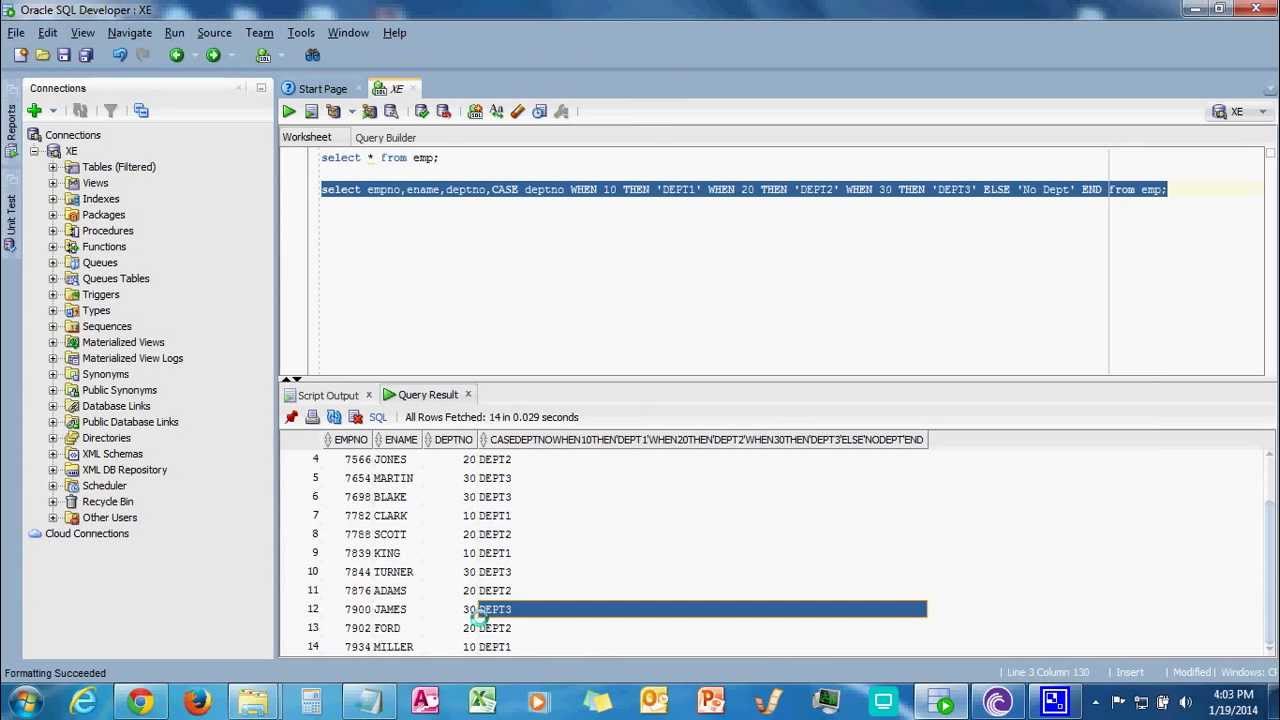Click the Clear eraser icon
This screenshot has height=720, width=1280.
[x=517, y=111]
